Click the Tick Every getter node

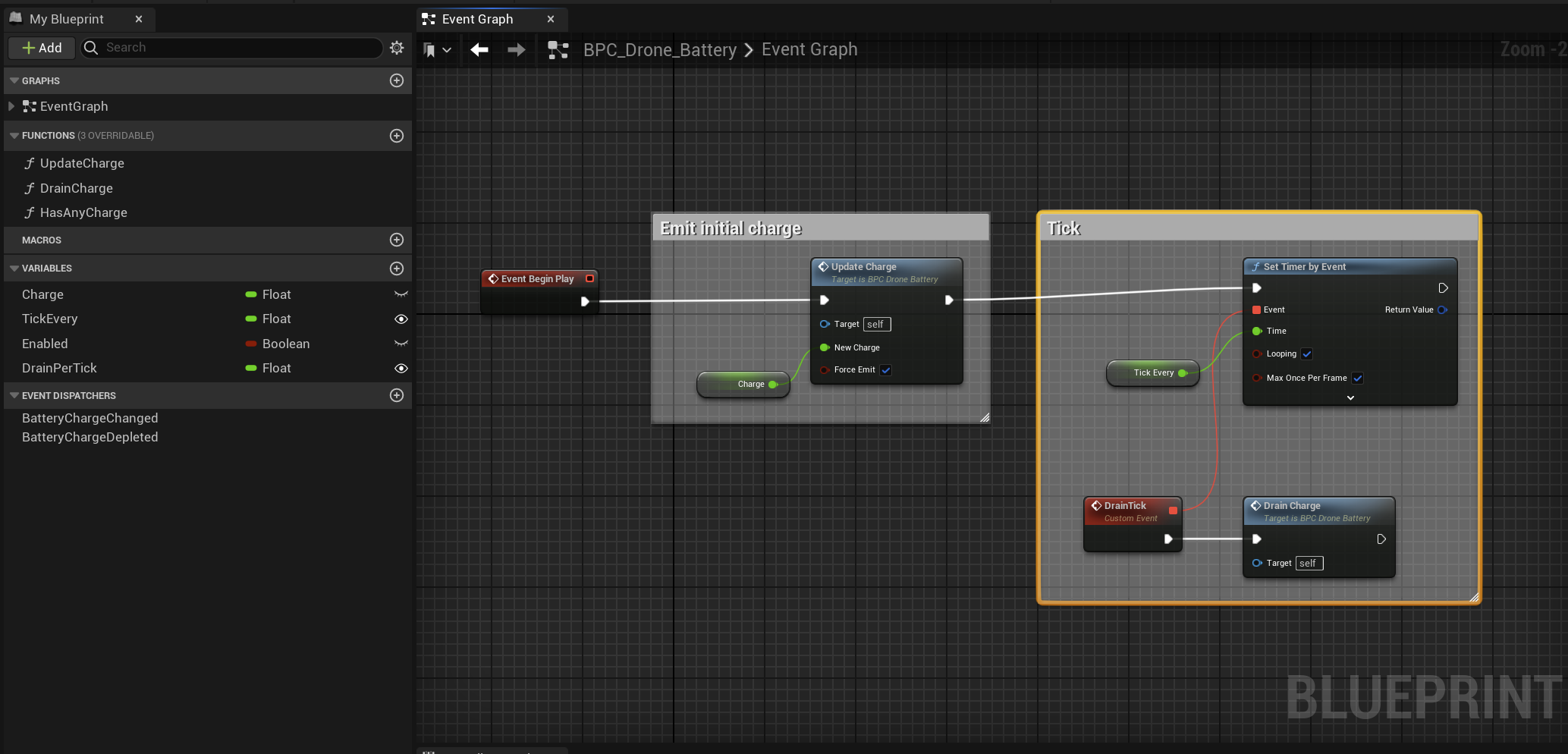pyautogui.click(x=1153, y=373)
